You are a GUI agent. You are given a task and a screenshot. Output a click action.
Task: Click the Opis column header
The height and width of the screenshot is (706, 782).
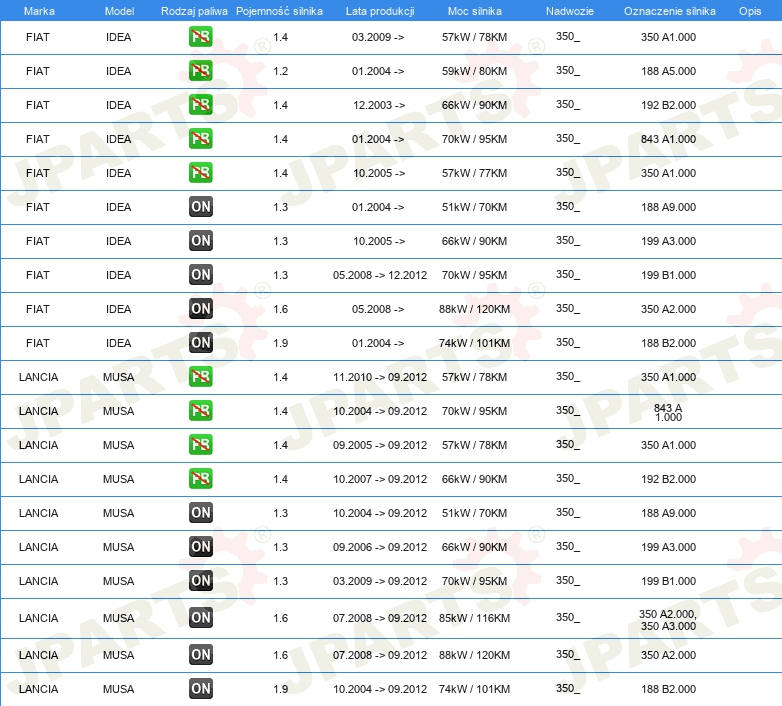(x=750, y=11)
